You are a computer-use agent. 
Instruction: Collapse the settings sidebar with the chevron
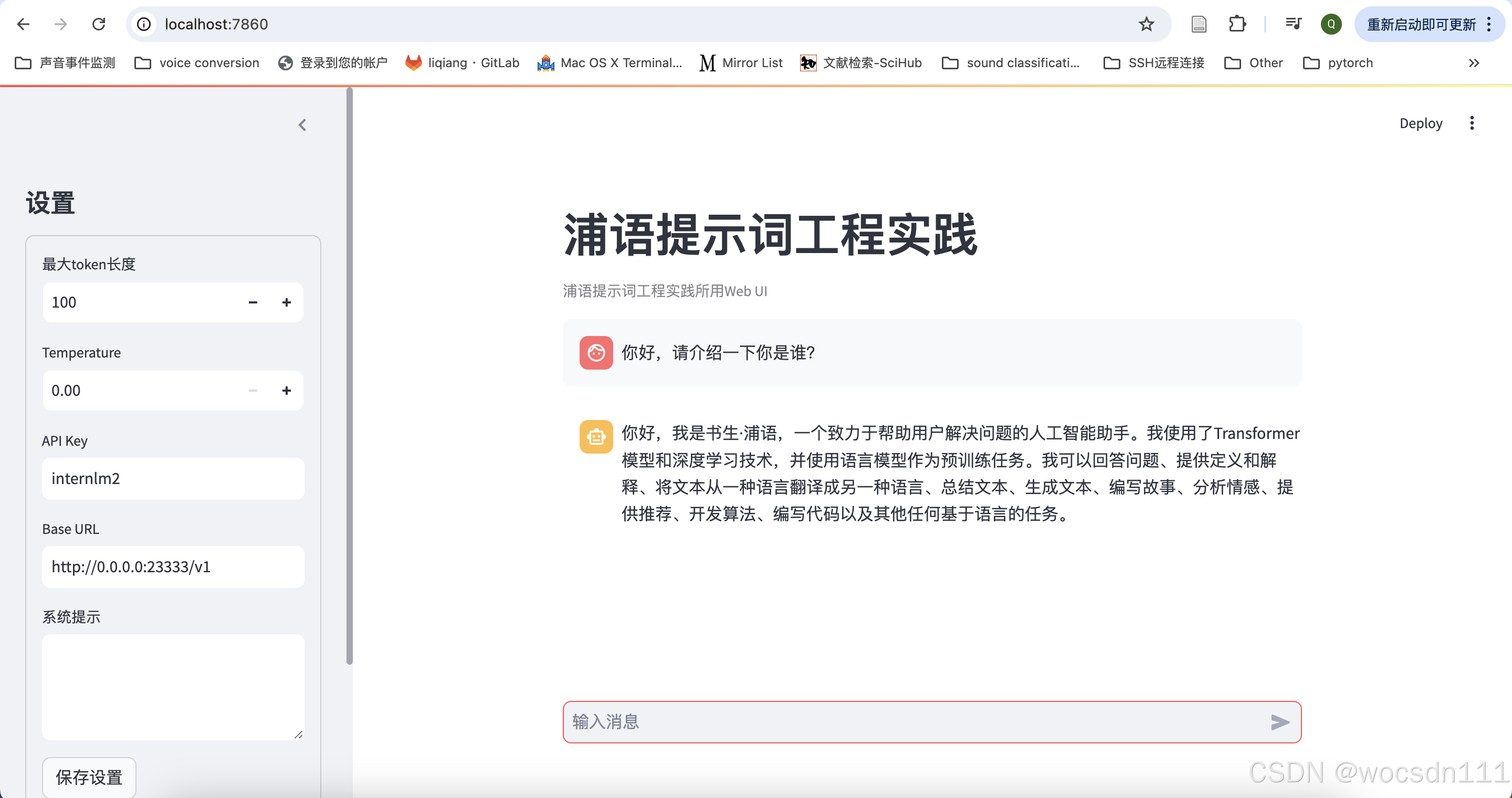click(303, 125)
